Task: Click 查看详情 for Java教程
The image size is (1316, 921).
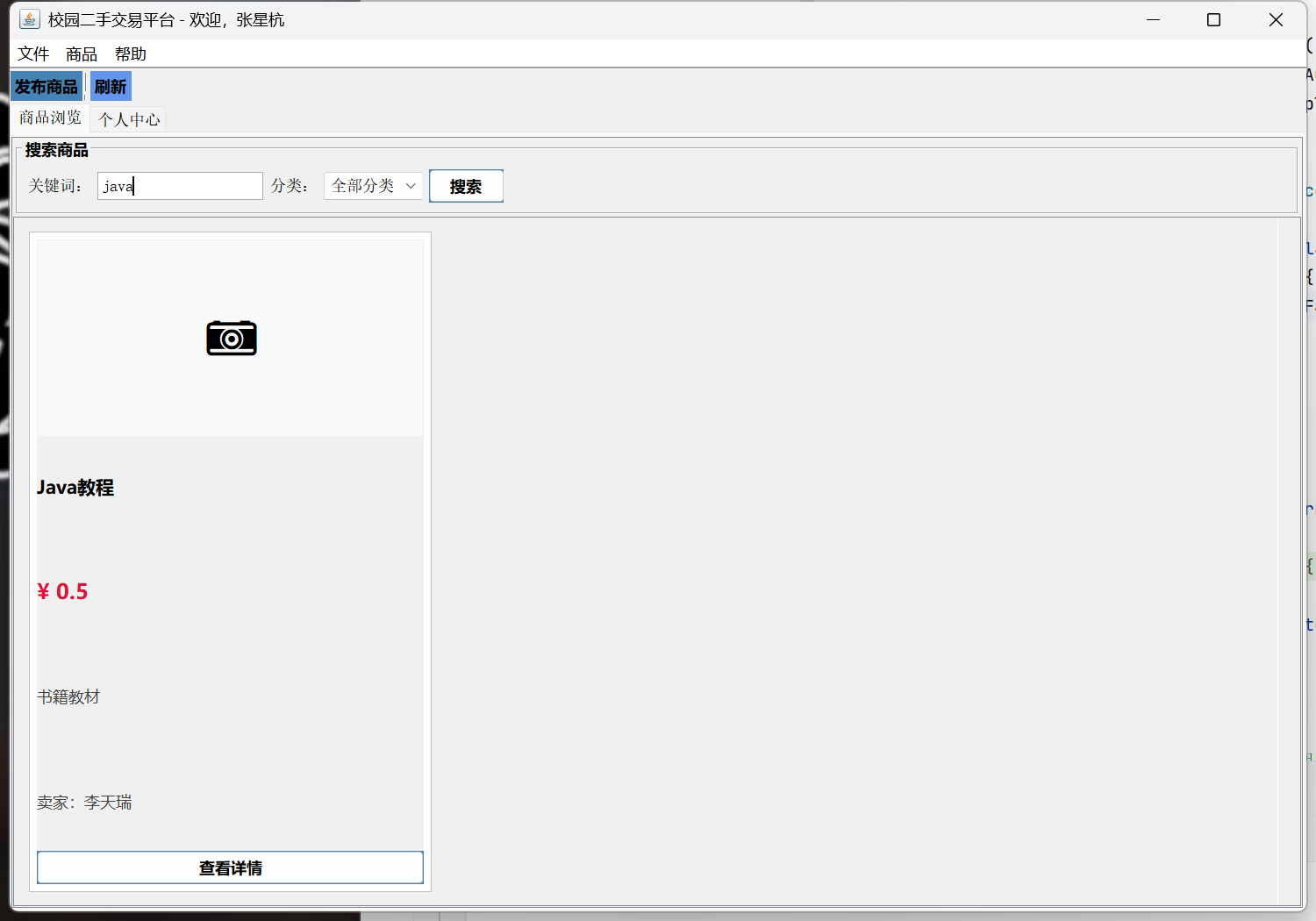Action: coord(230,867)
